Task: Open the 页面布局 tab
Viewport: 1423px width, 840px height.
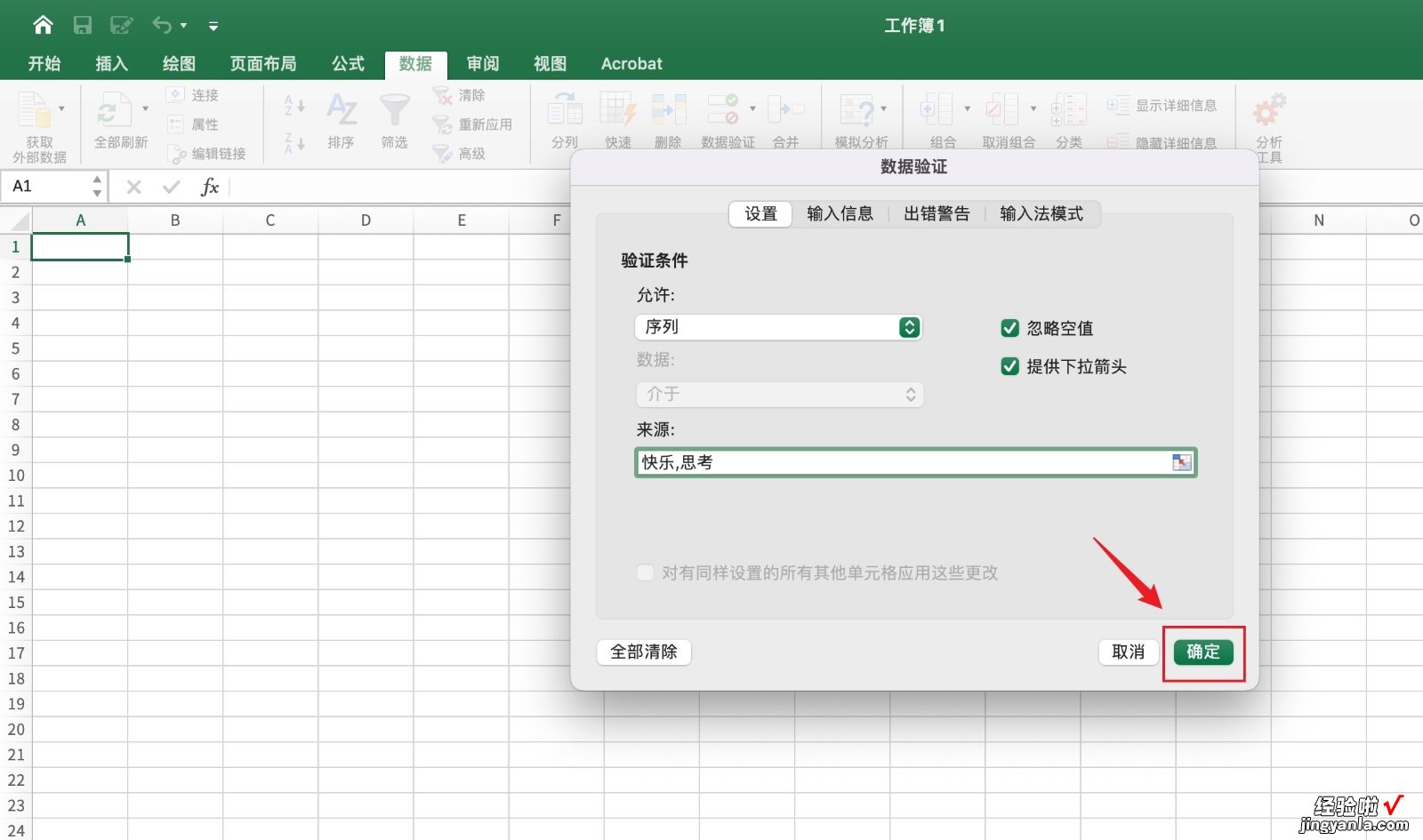Action: pos(263,63)
